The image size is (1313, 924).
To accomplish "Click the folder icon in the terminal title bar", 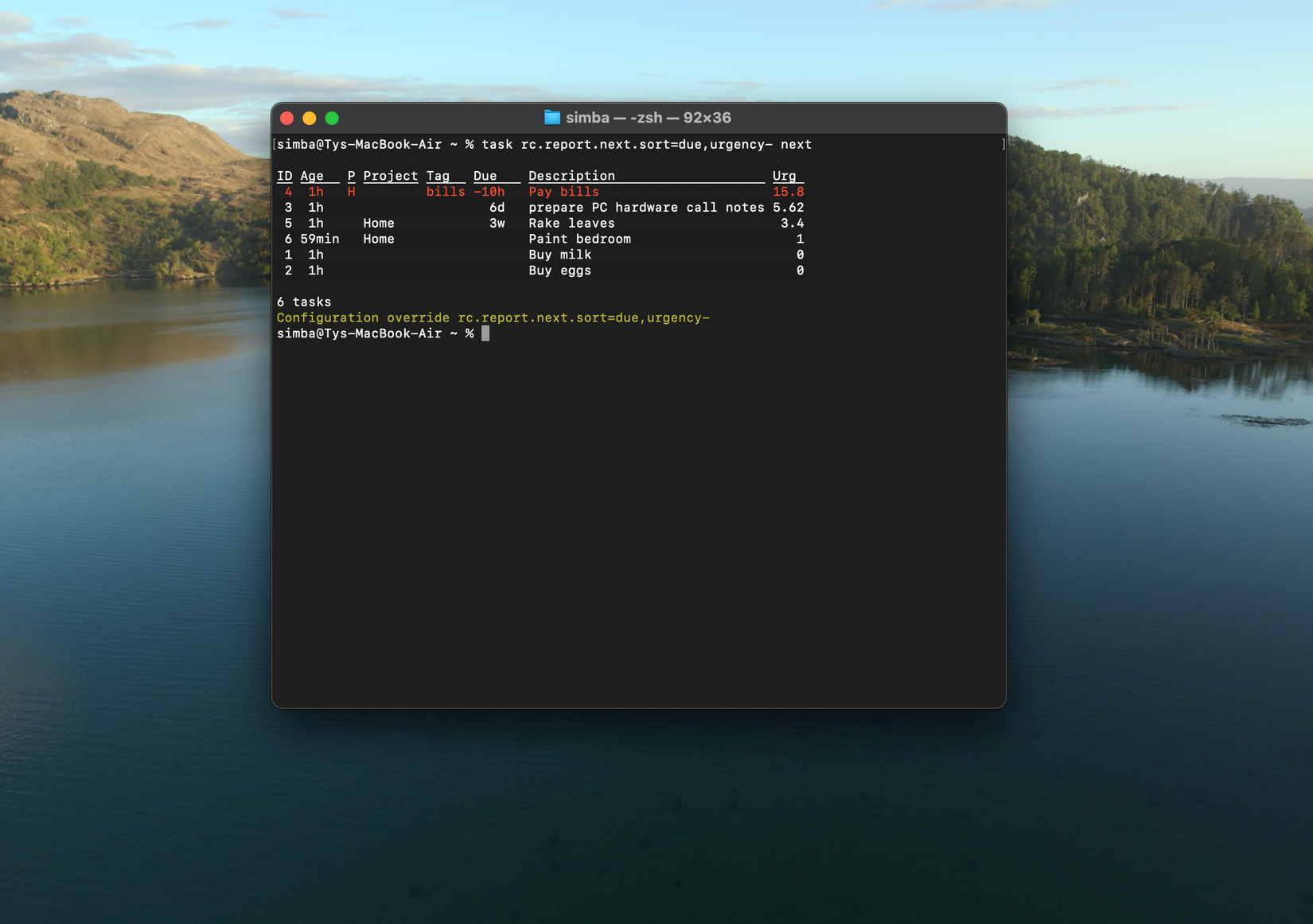I will pyautogui.click(x=553, y=117).
